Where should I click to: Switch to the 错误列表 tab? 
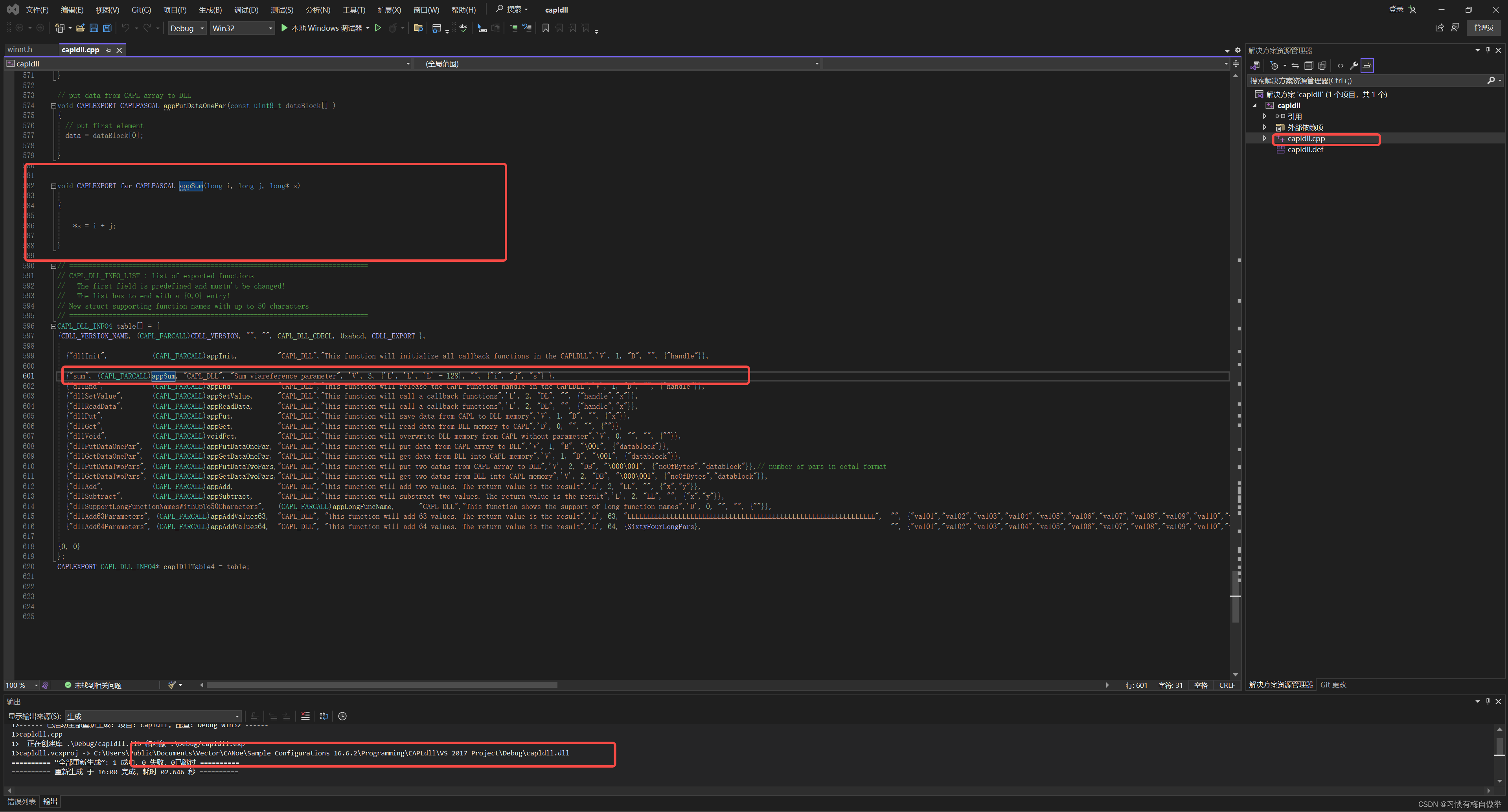click(x=22, y=801)
